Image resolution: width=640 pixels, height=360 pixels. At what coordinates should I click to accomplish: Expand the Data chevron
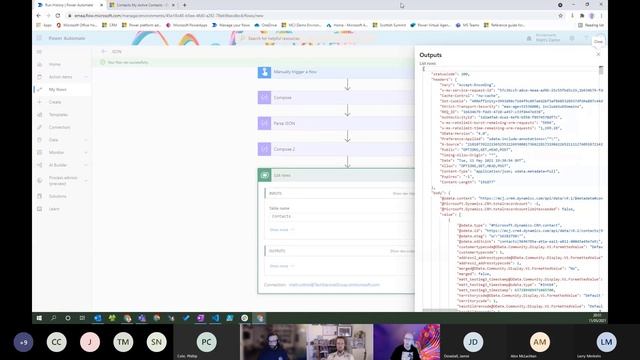click(86, 140)
